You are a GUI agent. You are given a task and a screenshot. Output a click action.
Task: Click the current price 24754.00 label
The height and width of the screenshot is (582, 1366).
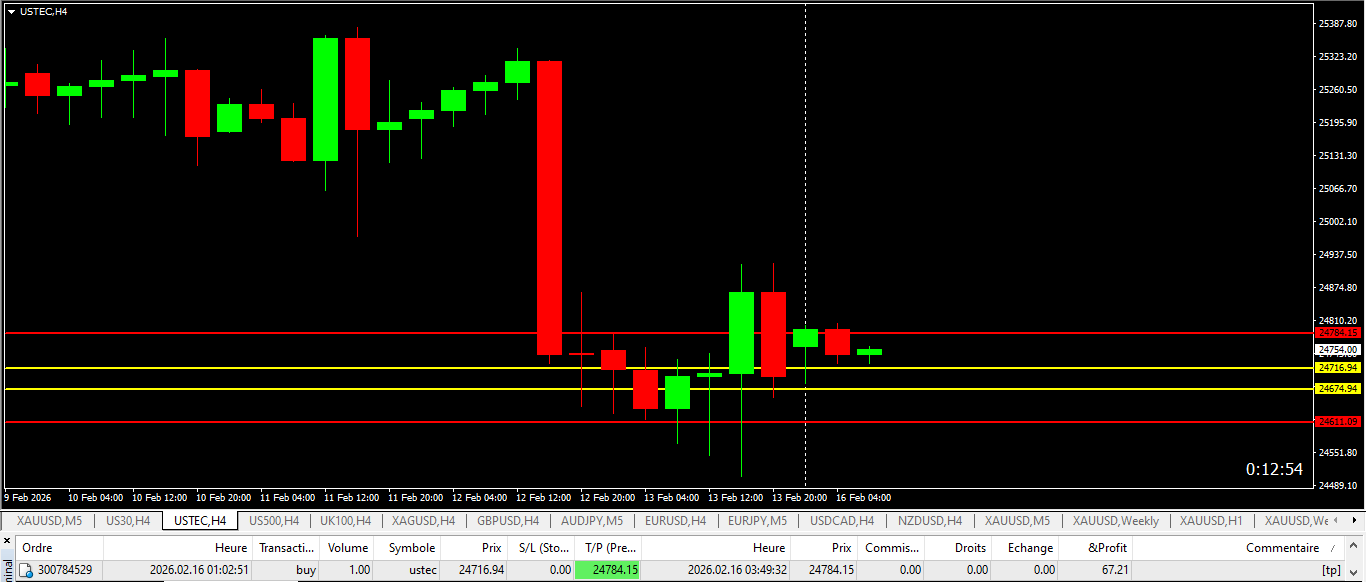(1339, 350)
